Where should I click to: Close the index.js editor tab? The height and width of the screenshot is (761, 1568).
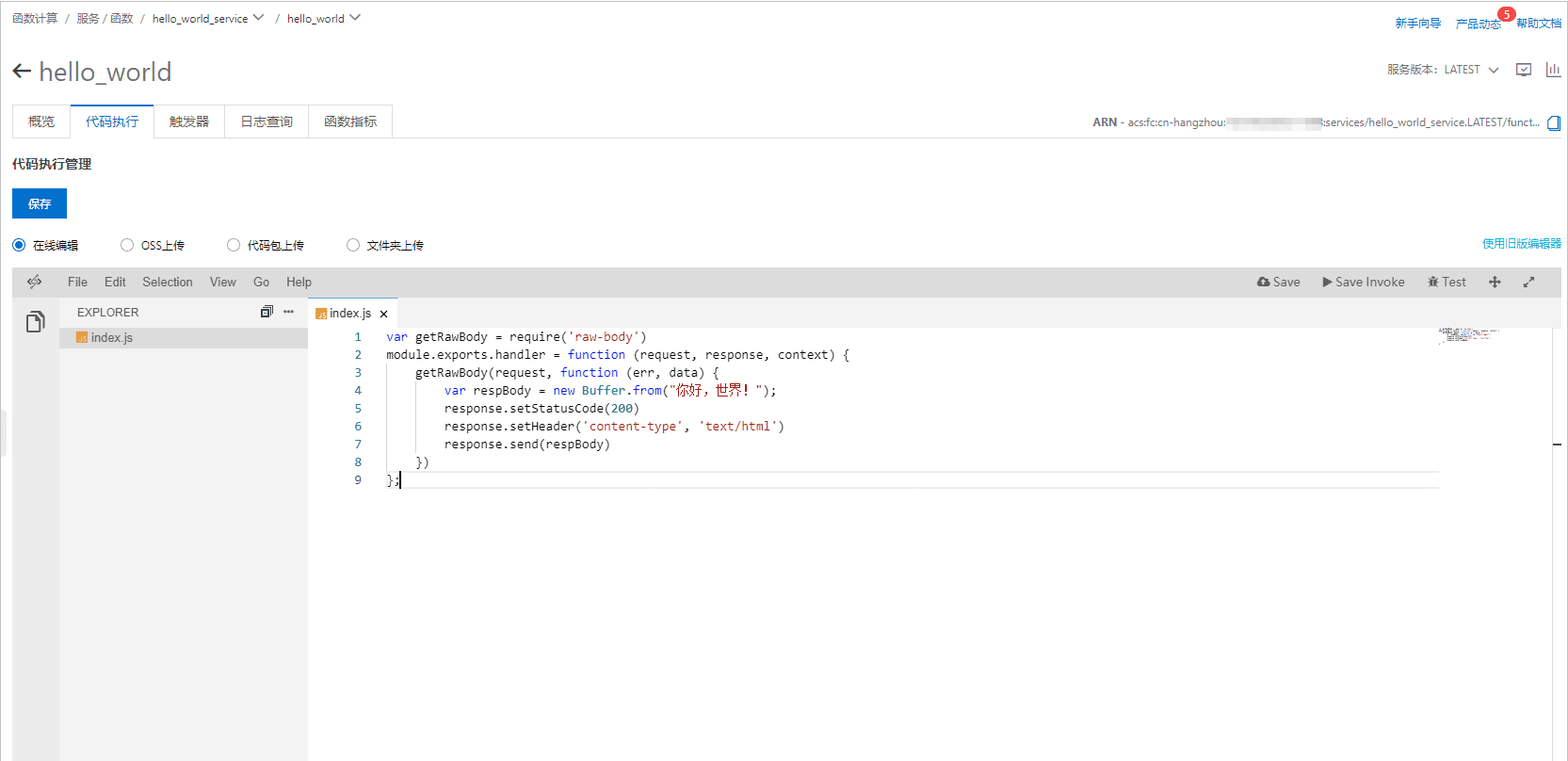(x=383, y=314)
